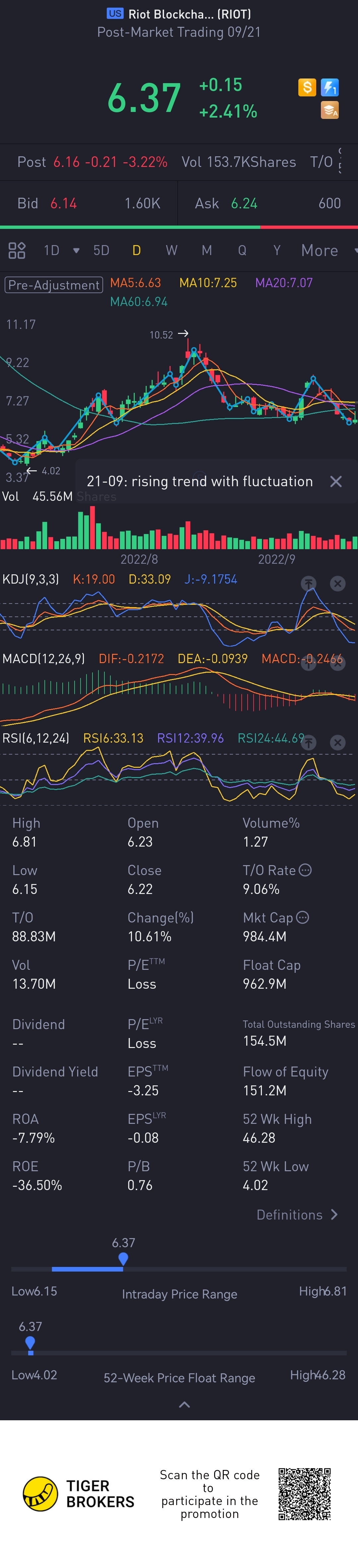
Task: Collapse the details with up chevron
Action: point(185,1405)
